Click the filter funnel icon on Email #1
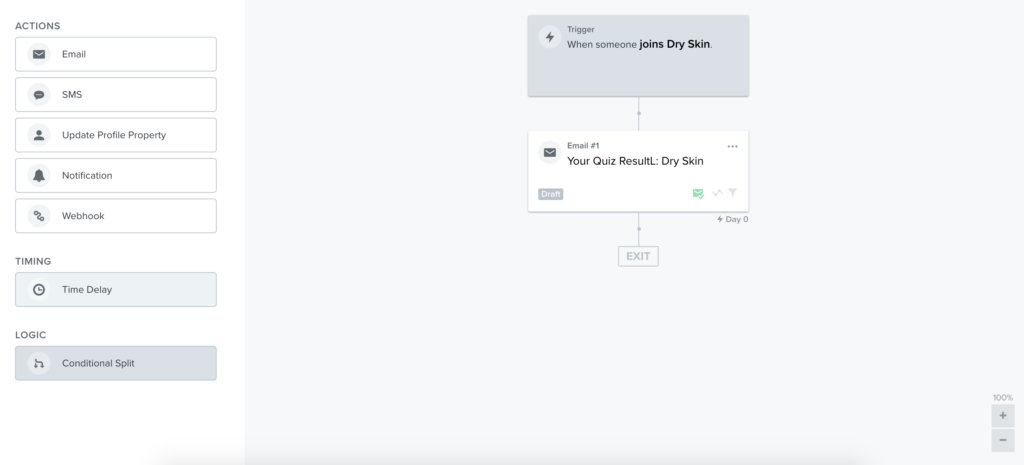The image size is (1024, 465). (733, 193)
